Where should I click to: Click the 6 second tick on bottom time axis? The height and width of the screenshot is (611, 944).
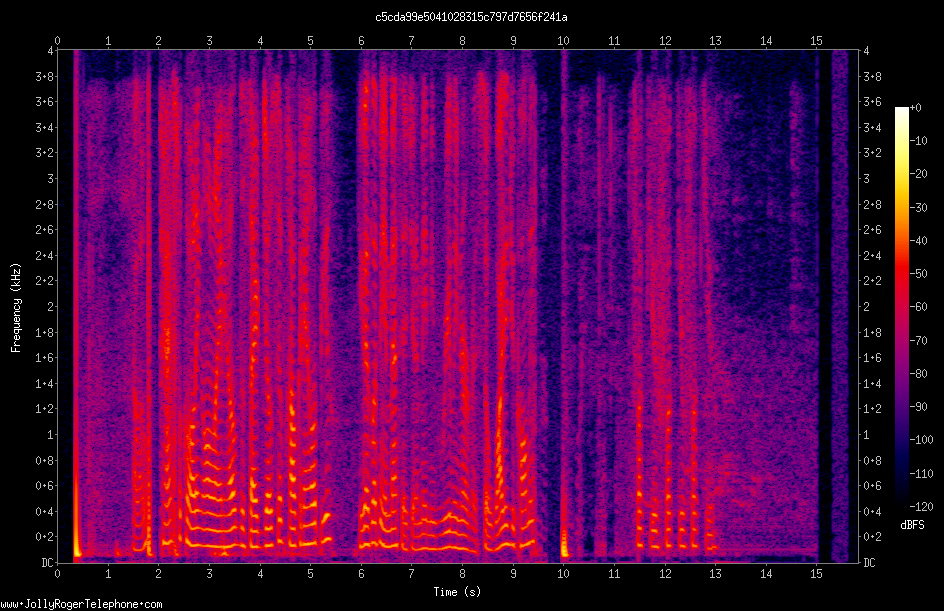coord(361,574)
